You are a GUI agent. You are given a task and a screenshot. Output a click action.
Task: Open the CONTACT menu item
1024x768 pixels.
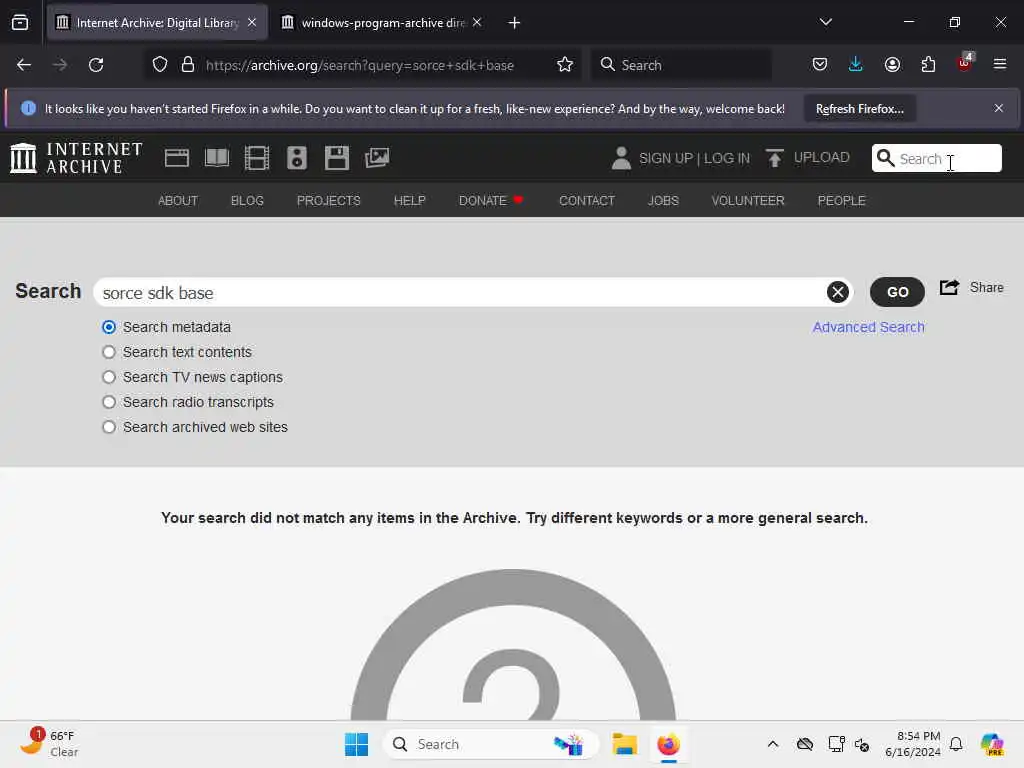586,200
